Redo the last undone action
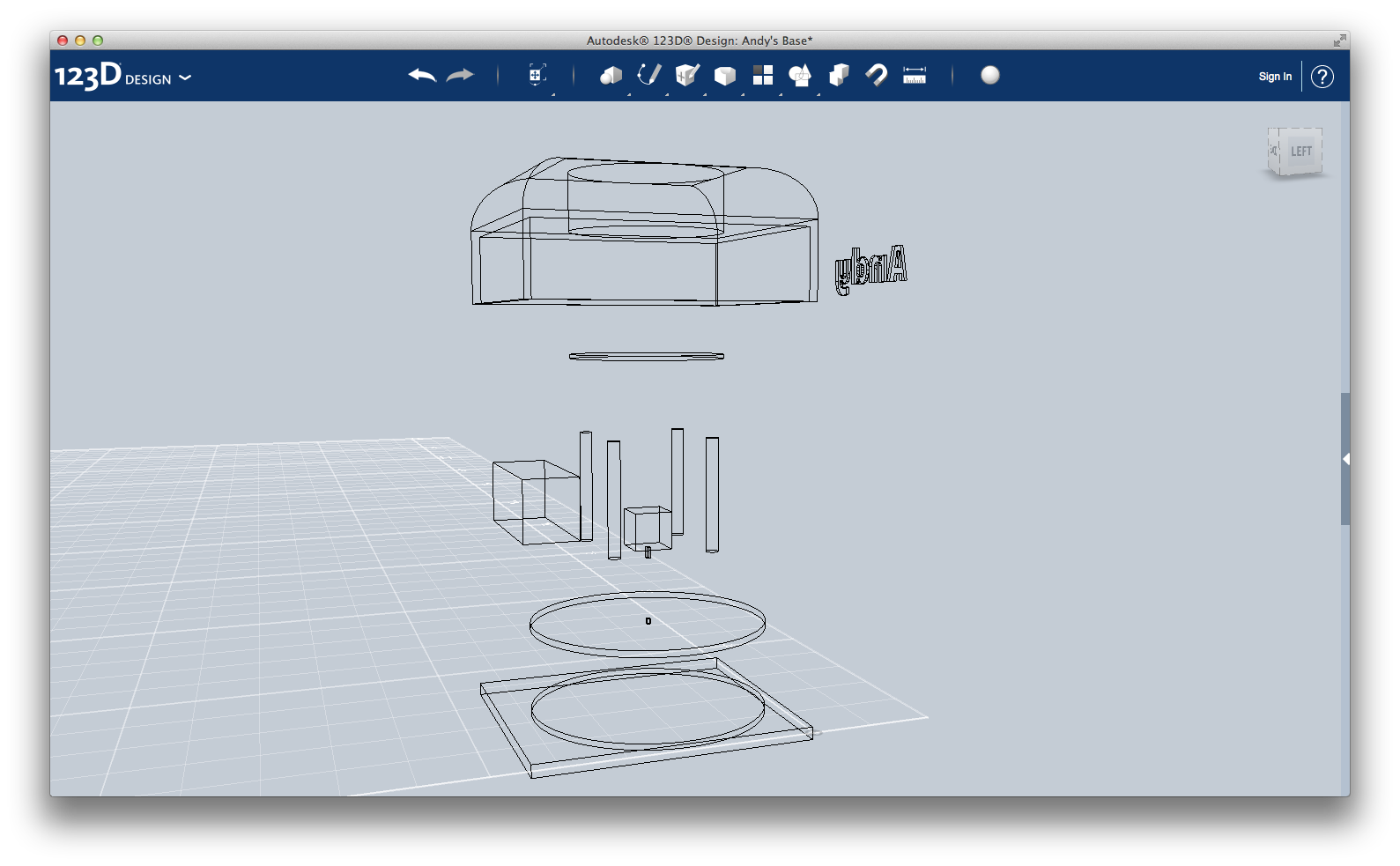Image resolution: width=1400 pixels, height=866 pixels. pos(460,76)
